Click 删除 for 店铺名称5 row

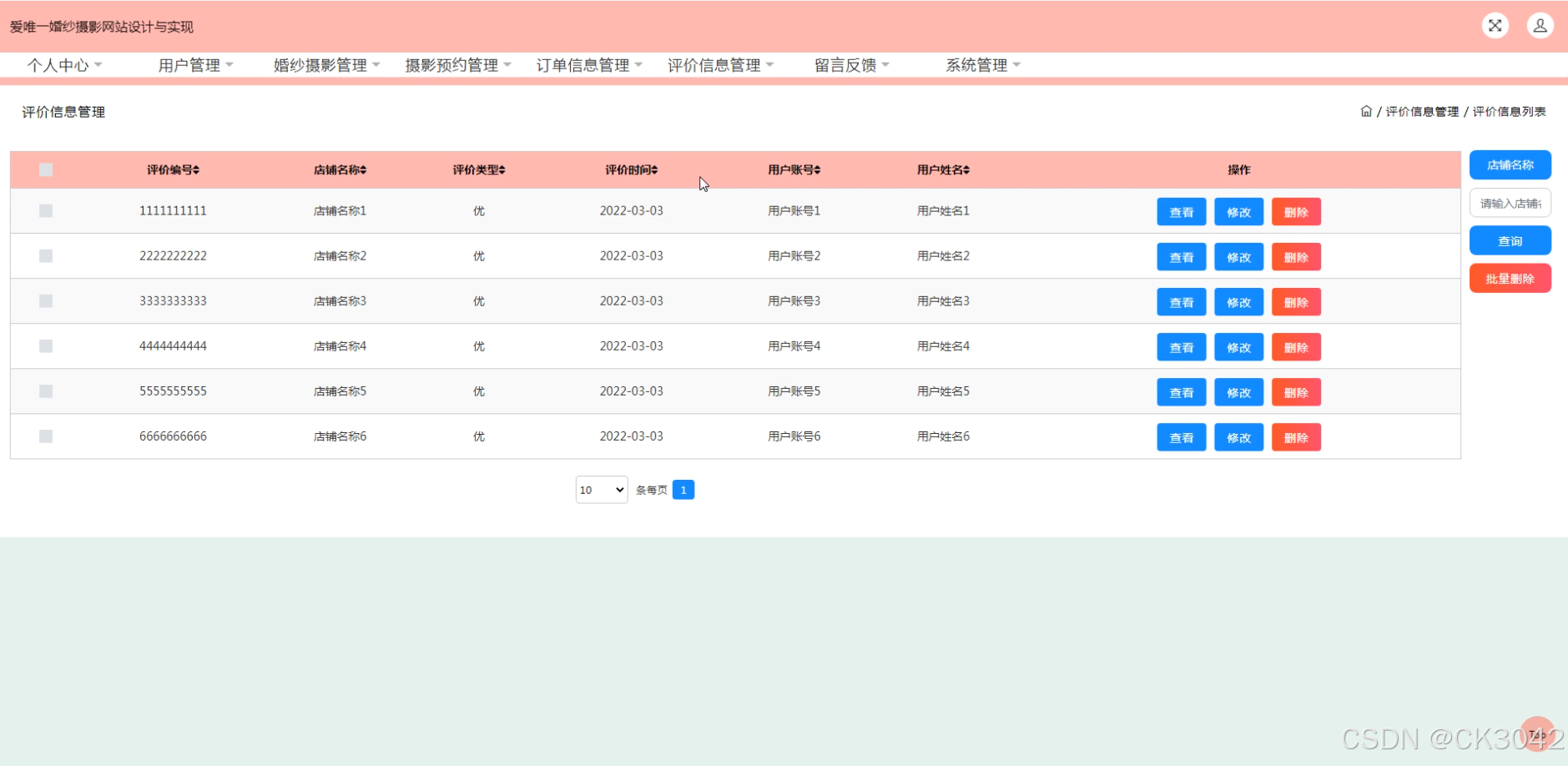click(1296, 392)
